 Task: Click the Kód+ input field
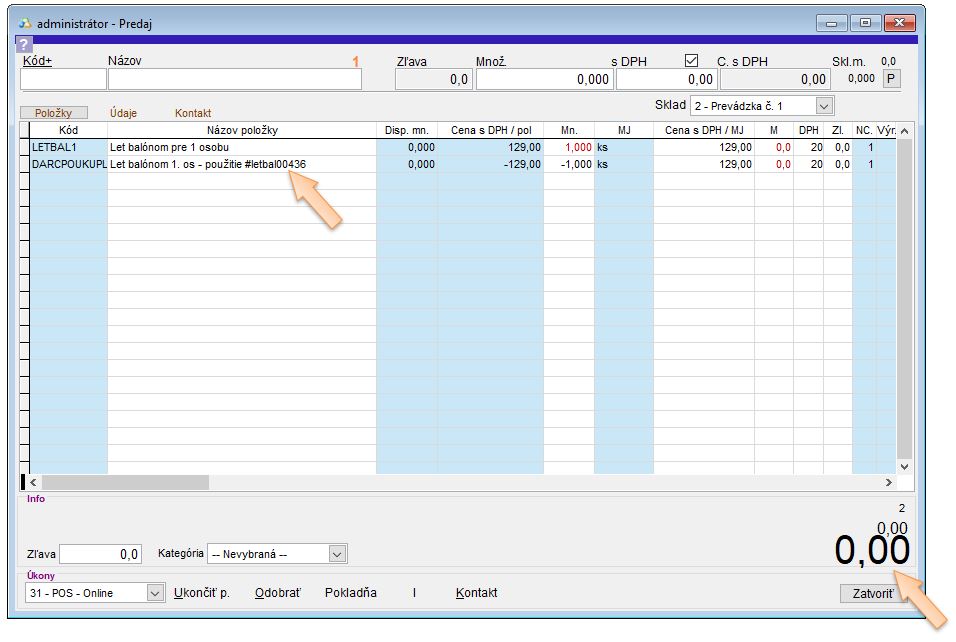tap(63, 80)
